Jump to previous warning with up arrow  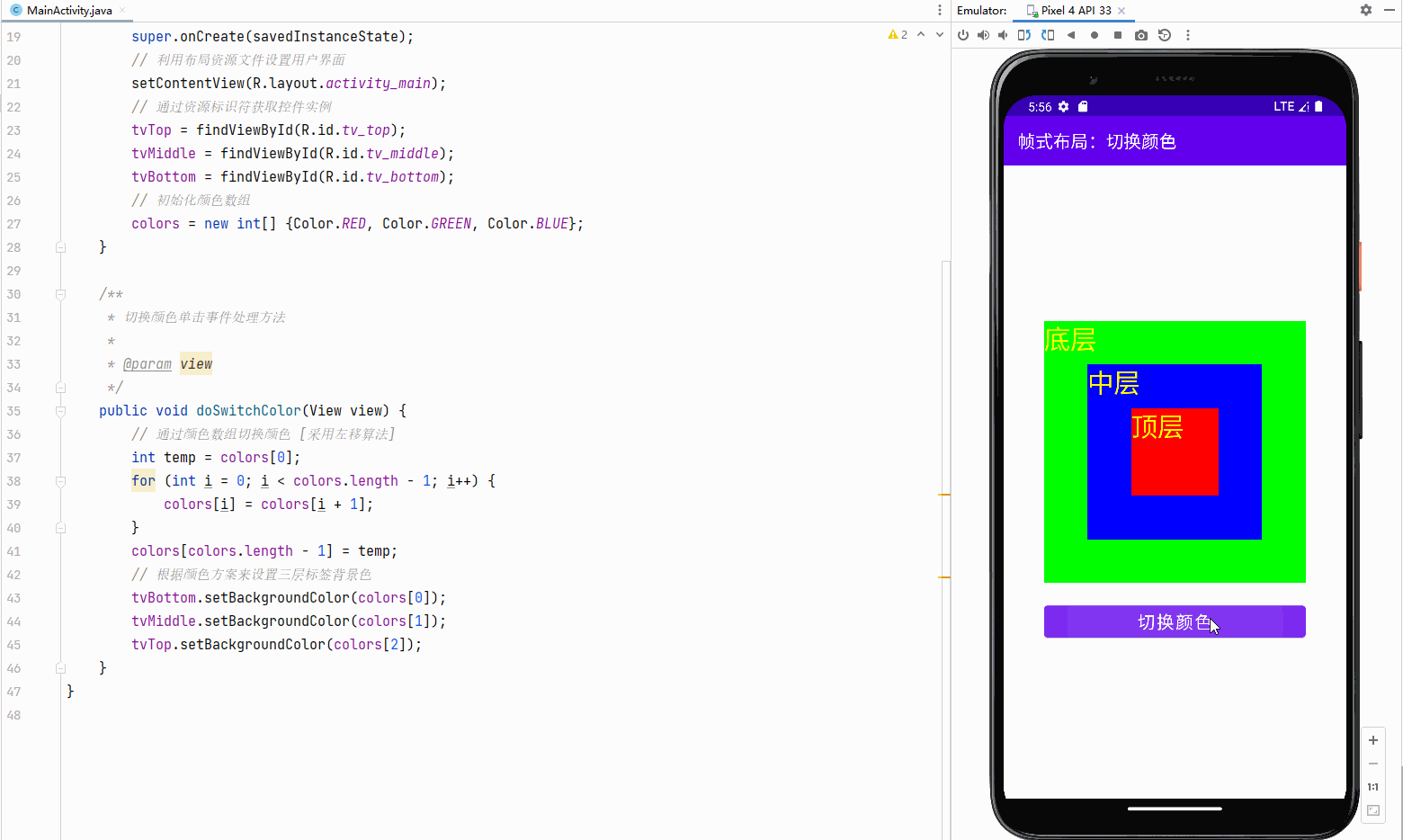(x=921, y=34)
